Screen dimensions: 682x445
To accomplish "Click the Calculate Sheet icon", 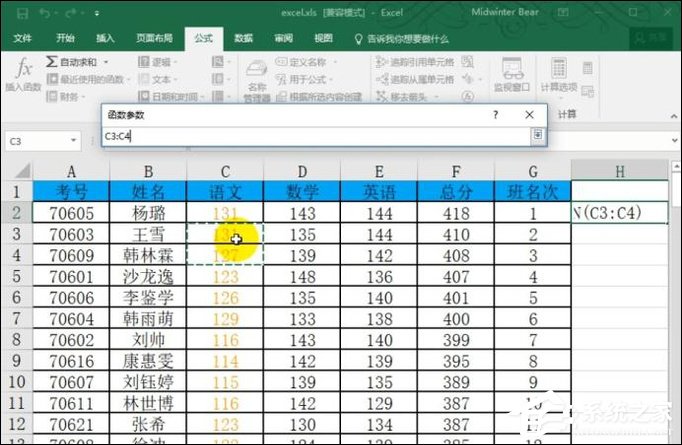I will 588,91.
